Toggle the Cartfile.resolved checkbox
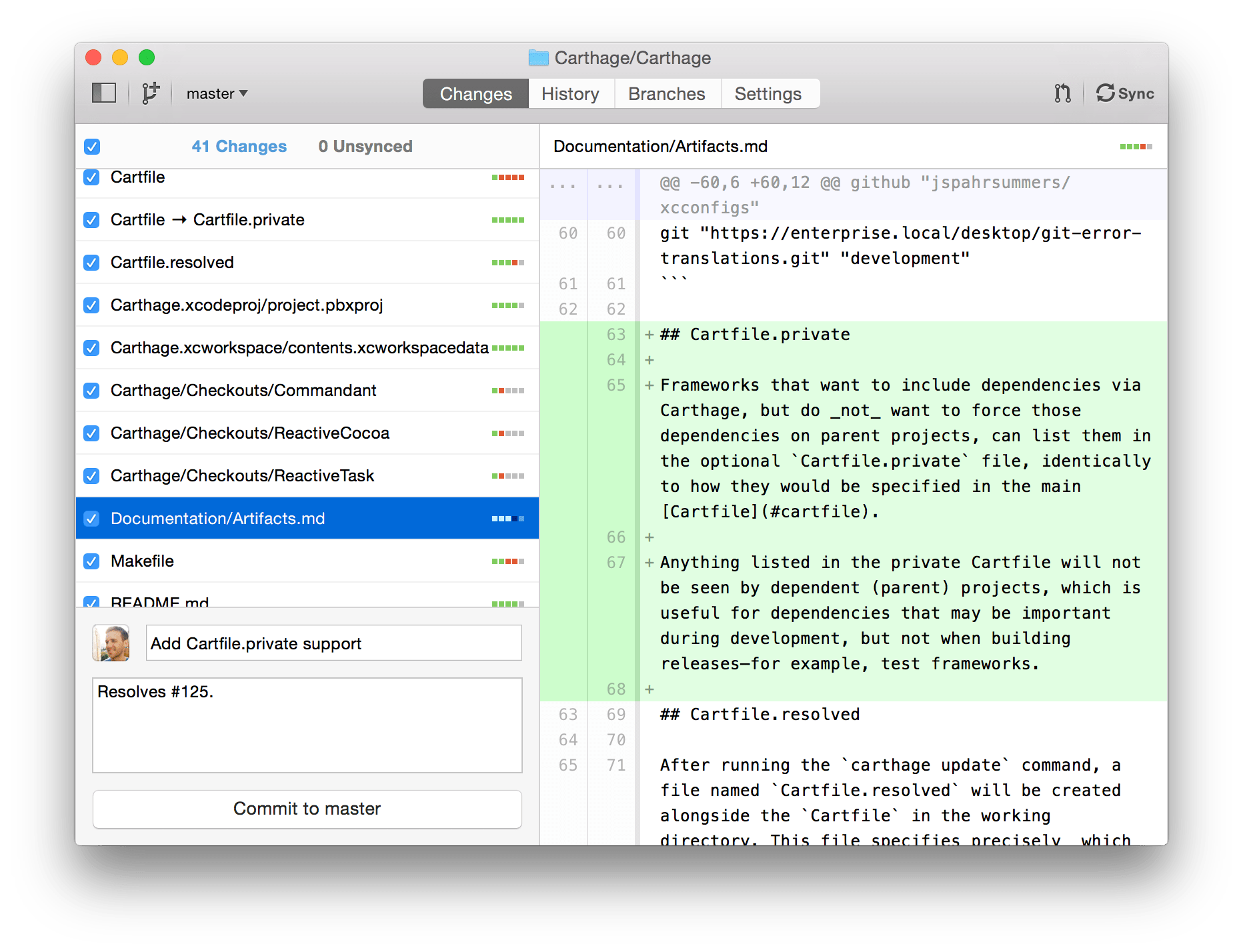Viewport: 1243px width, 952px height. pos(92,263)
